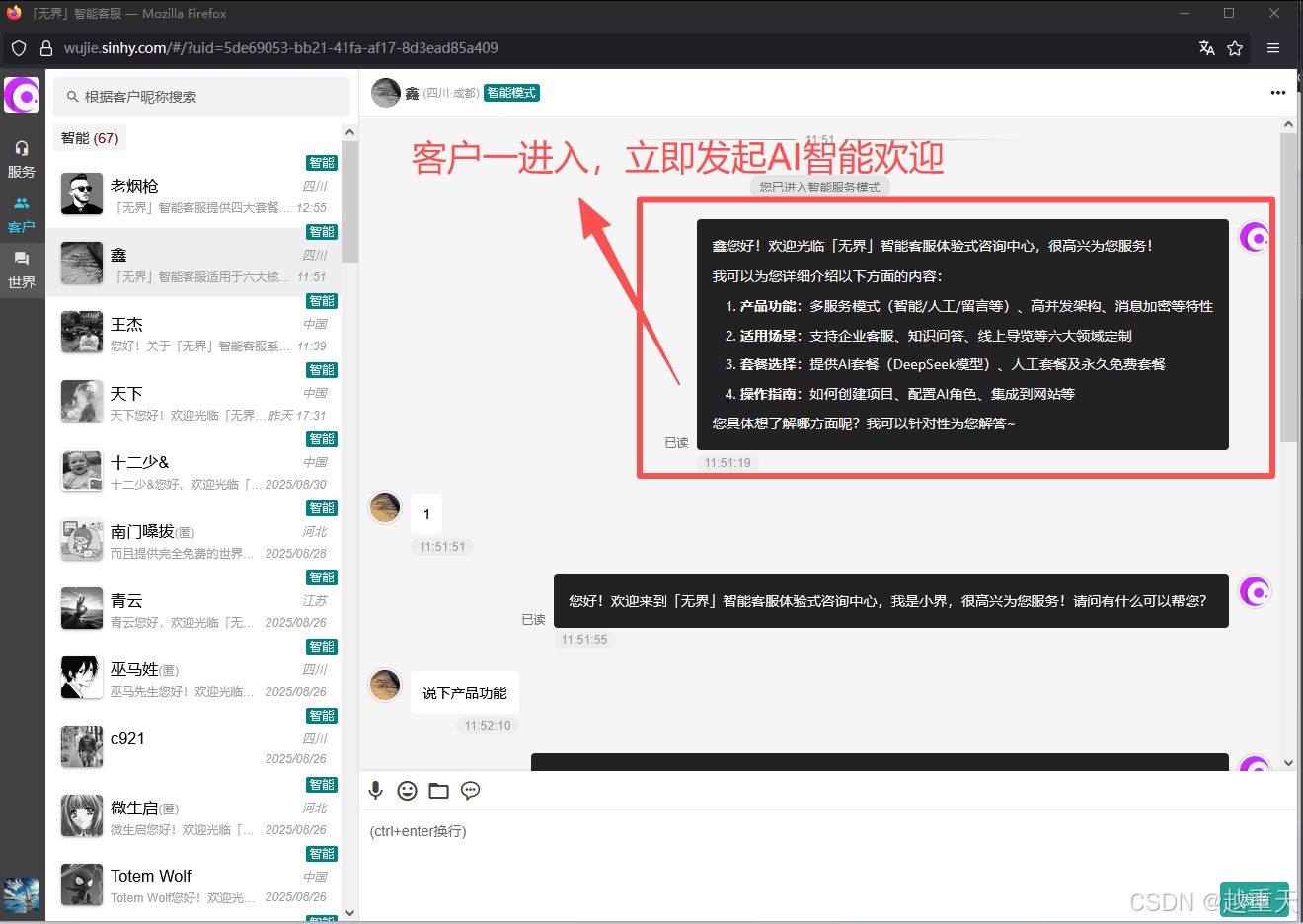Open conversation with 南门嗓拔
Image resolution: width=1303 pixels, height=924 pixels.
click(x=193, y=539)
